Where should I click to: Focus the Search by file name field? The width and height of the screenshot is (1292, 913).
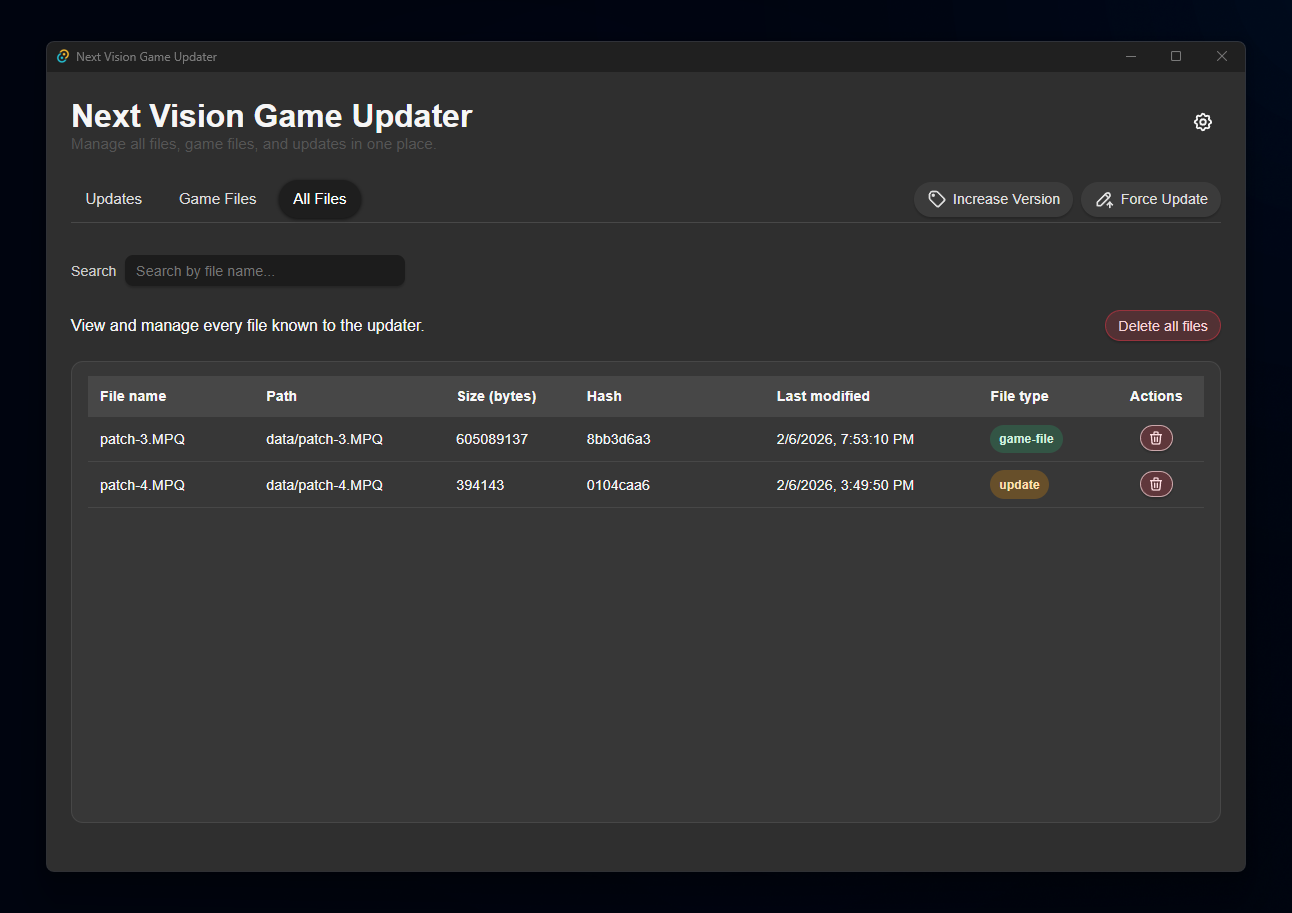265,271
